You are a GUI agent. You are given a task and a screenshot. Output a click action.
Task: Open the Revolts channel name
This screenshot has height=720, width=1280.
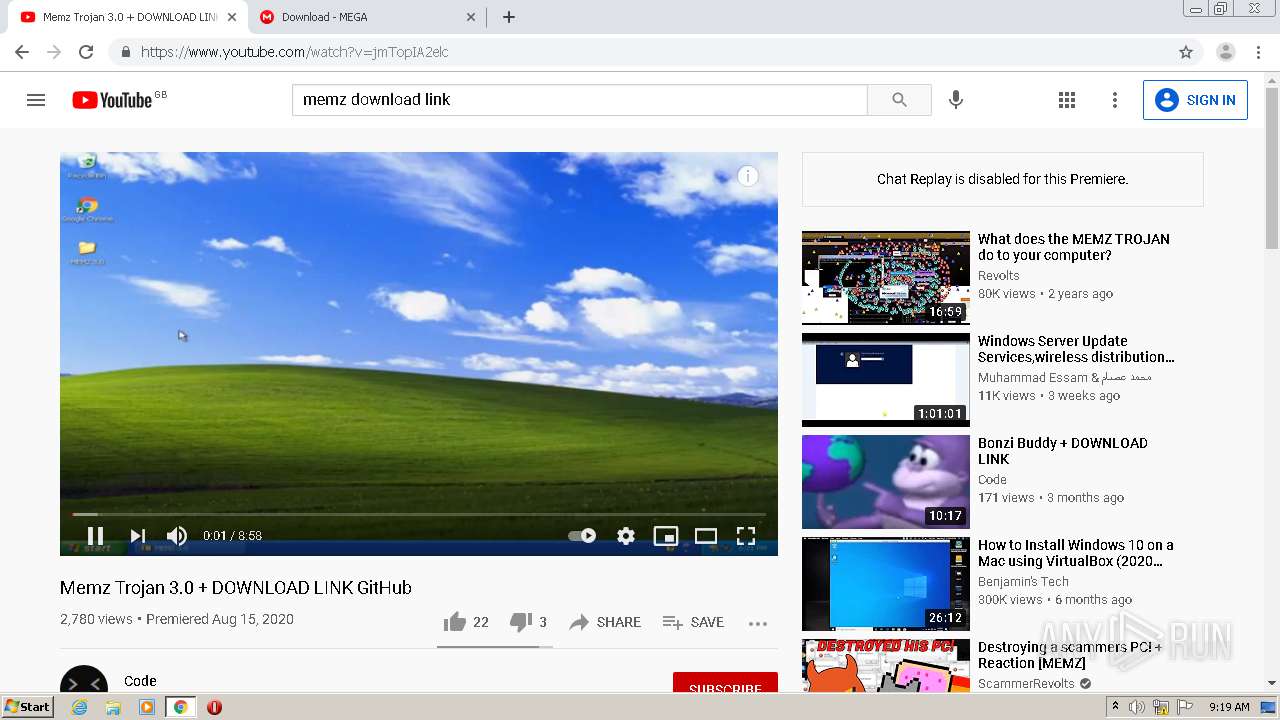point(999,276)
